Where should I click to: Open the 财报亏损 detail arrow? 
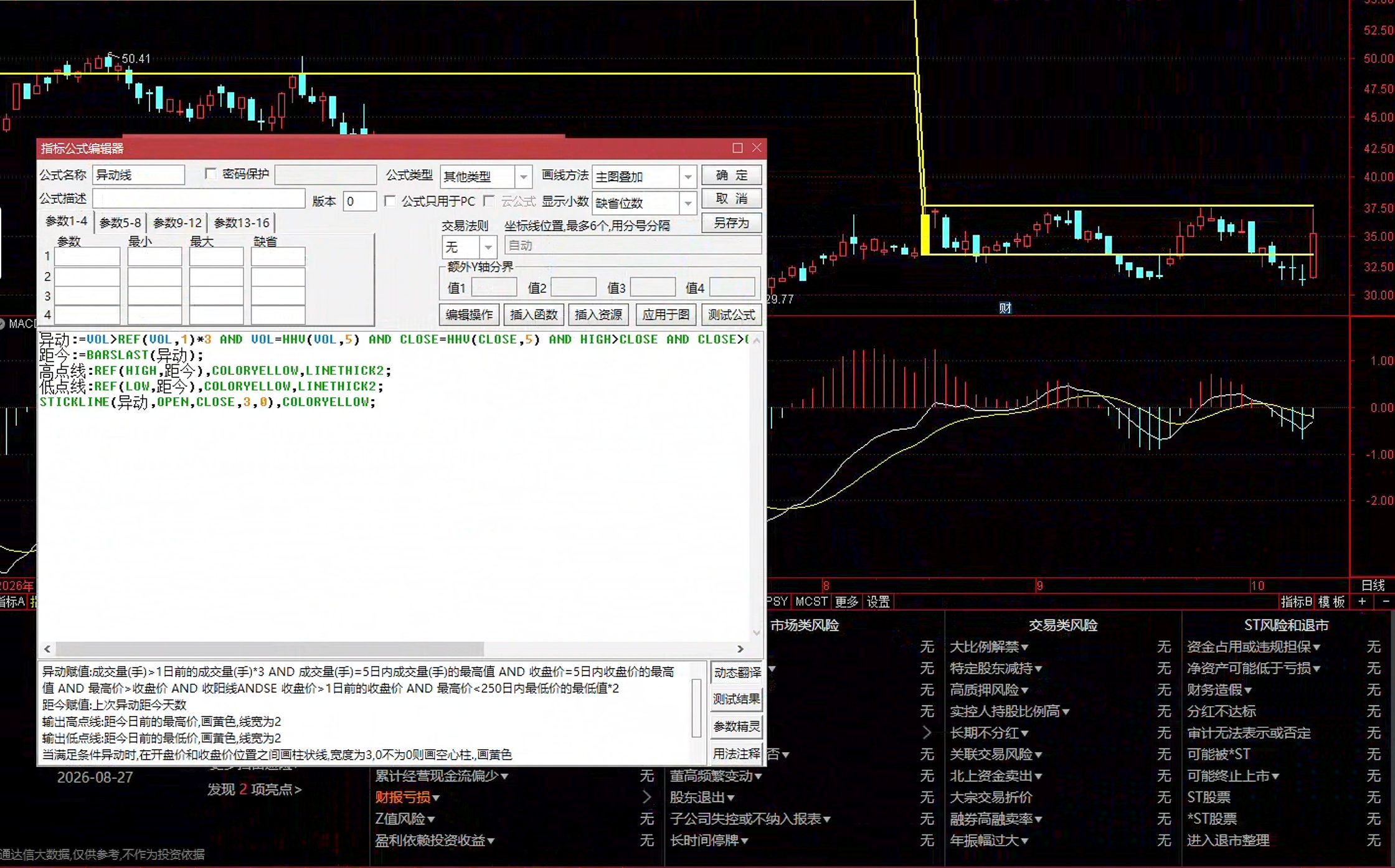[646, 797]
